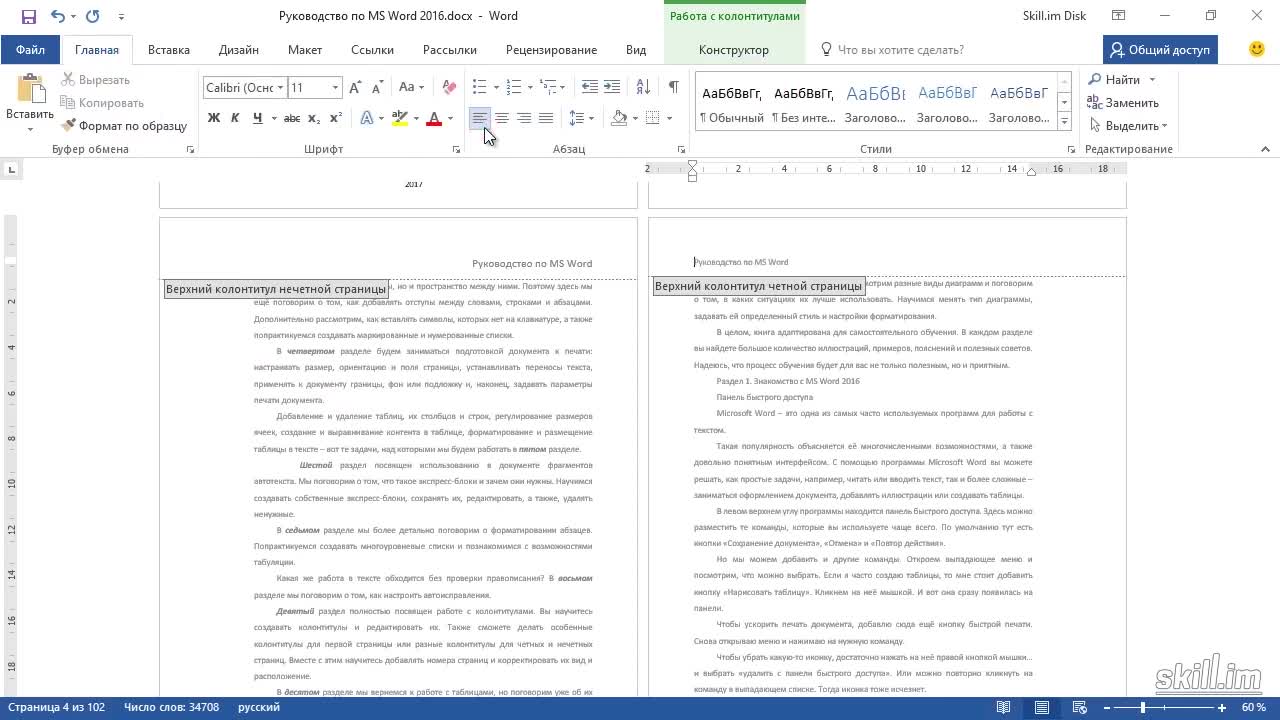Click the tab selector at ruler corner
This screenshot has width=1280, height=720.
(11, 169)
